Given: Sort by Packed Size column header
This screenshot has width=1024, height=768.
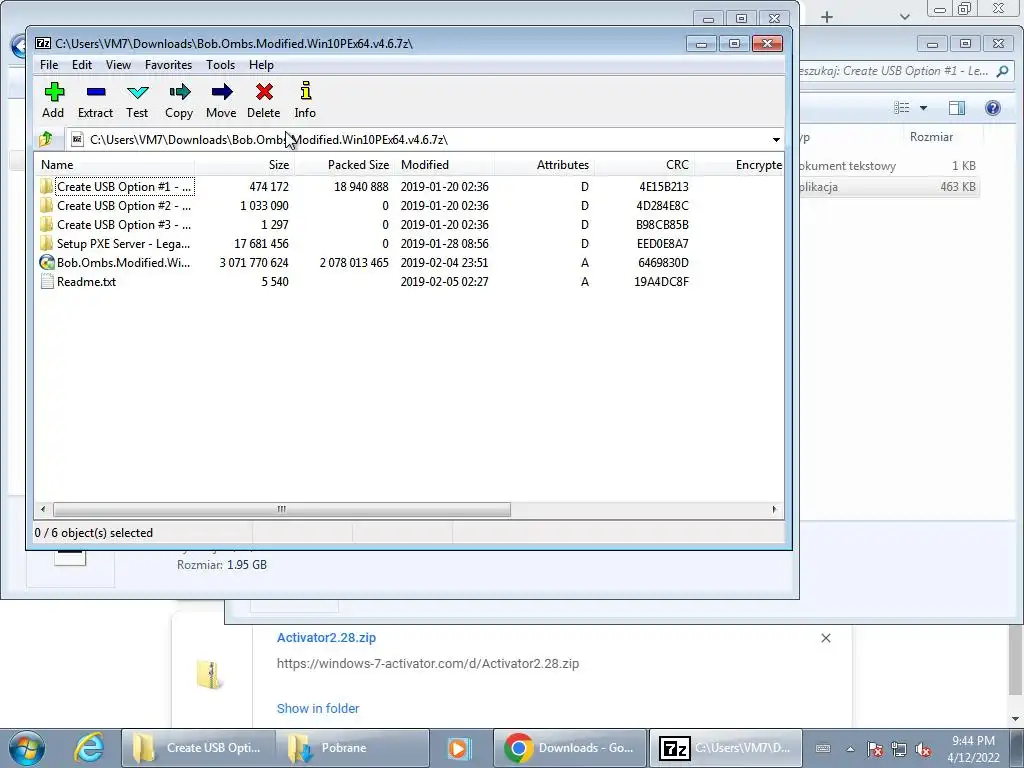Looking at the screenshot, I should point(345,165).
